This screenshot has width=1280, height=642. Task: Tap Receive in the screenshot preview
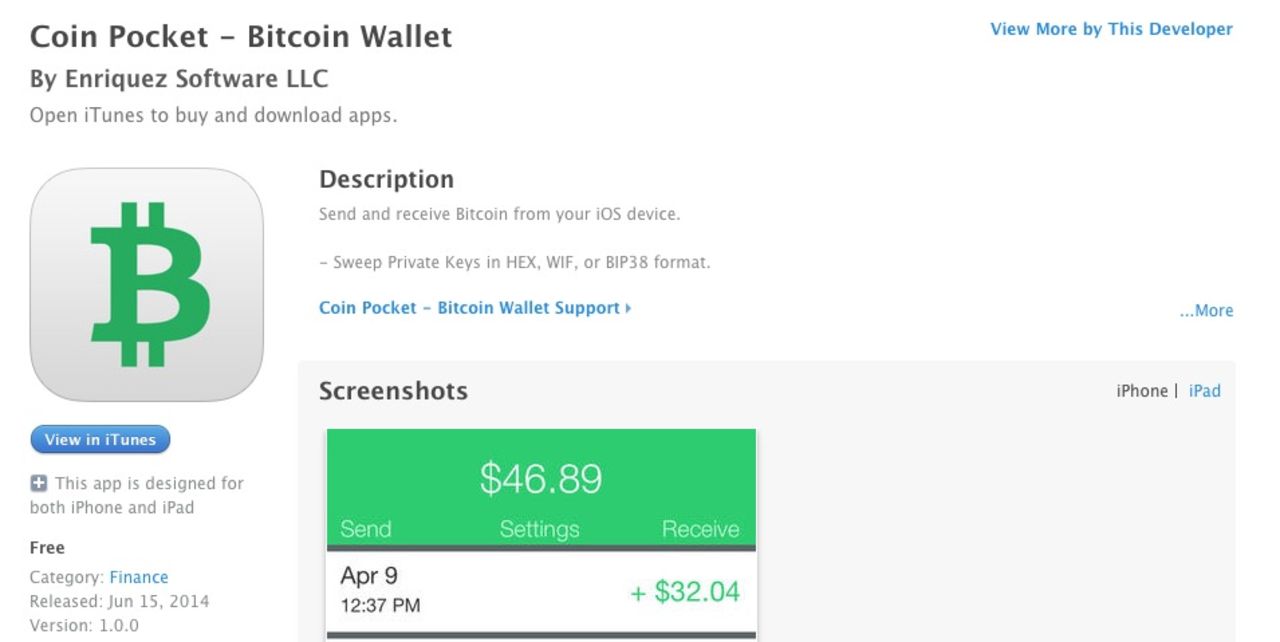pos(701,529)
